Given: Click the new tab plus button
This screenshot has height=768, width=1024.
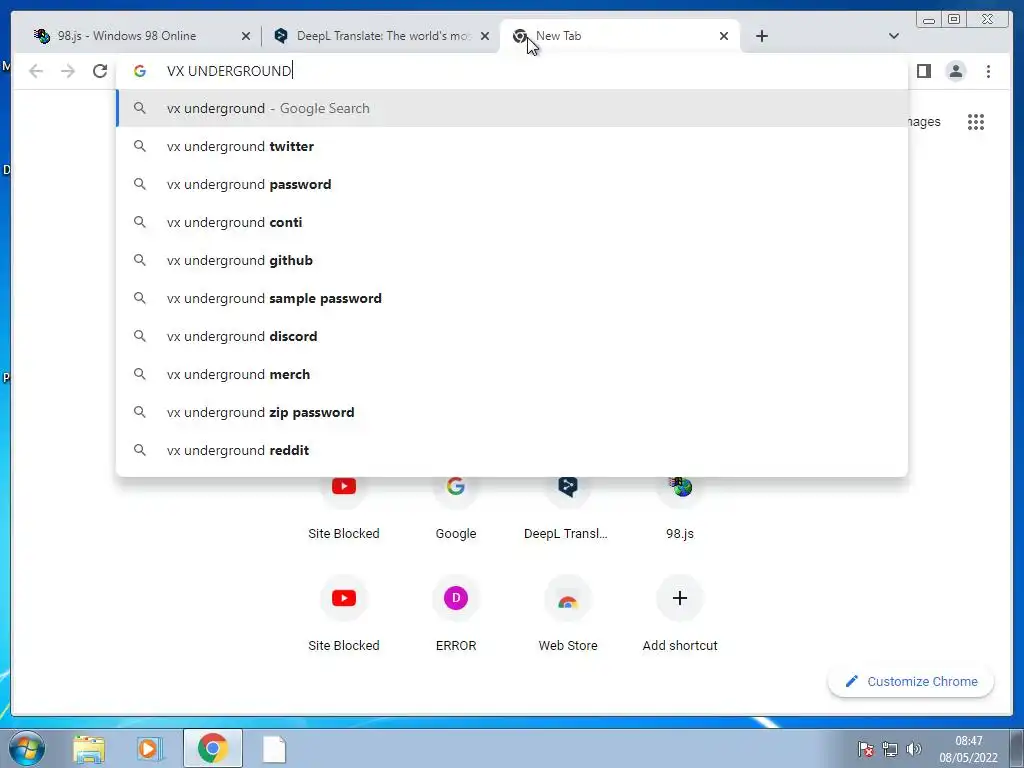Looking at the screenshot, I should click(761, 36).
